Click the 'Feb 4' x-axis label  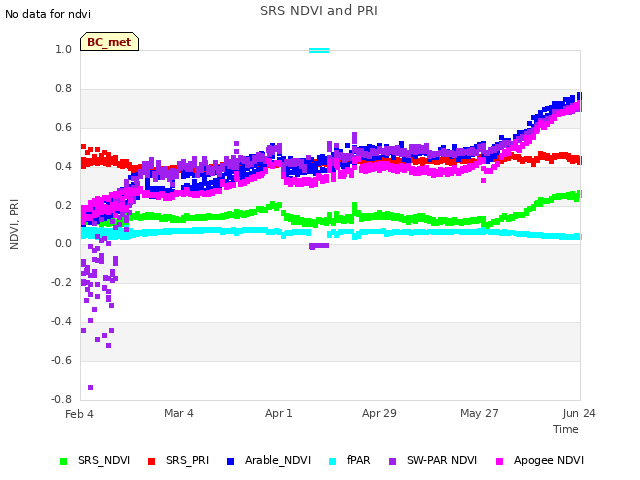[x=79, y=414]
